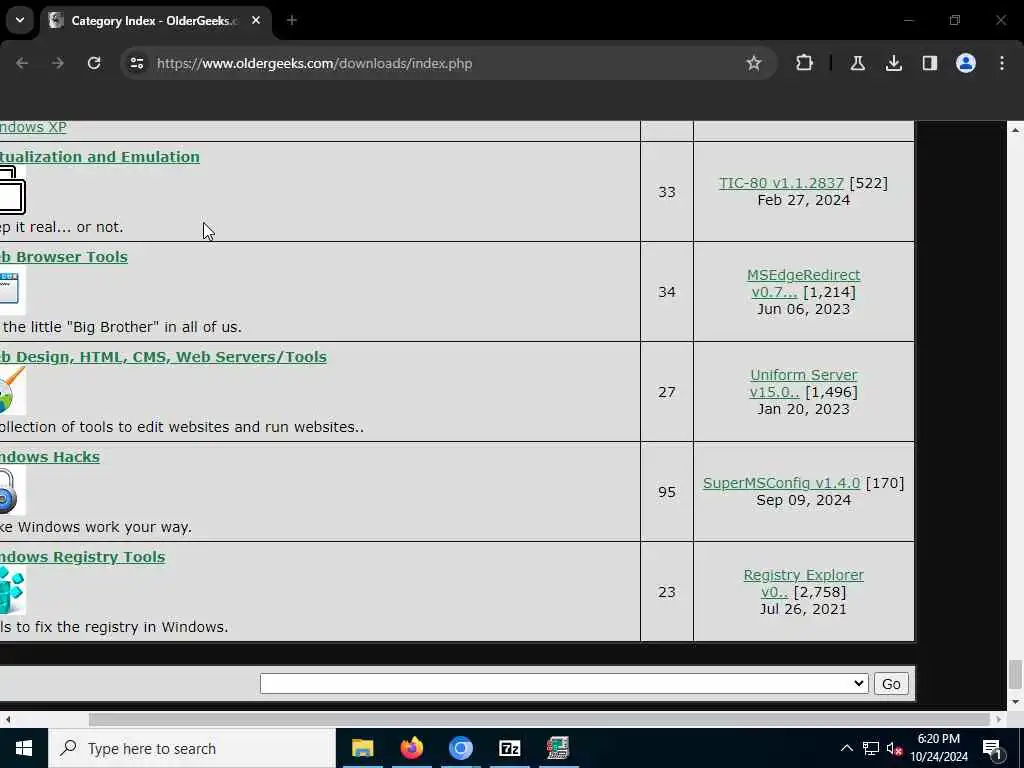
Task: Open File Explorer from the taskbar
Action: (x=362, y=748)
